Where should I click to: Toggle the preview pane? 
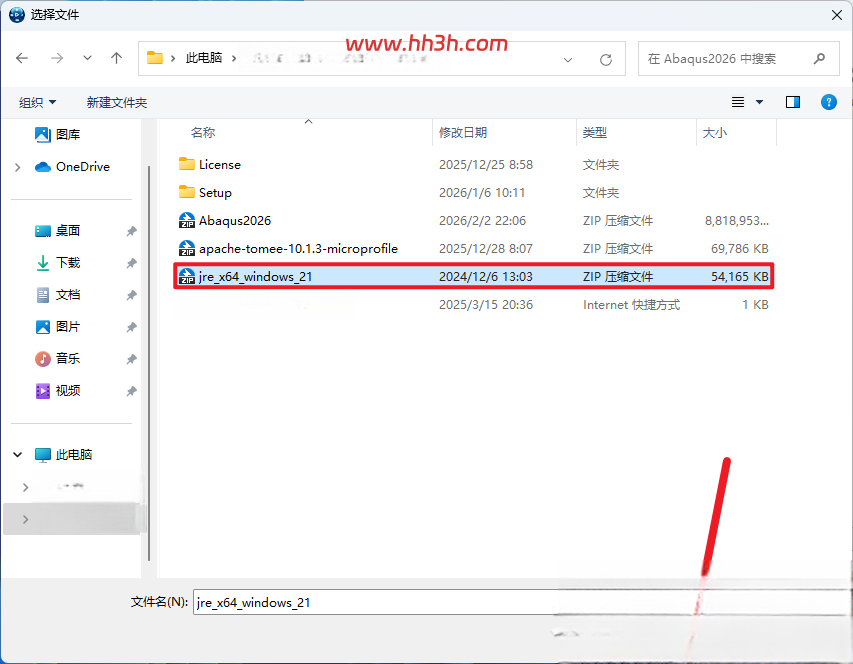click(793, 102)
